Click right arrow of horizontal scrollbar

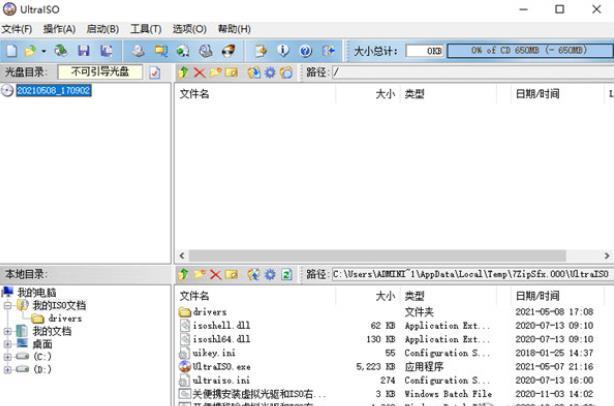click(607, 256)
